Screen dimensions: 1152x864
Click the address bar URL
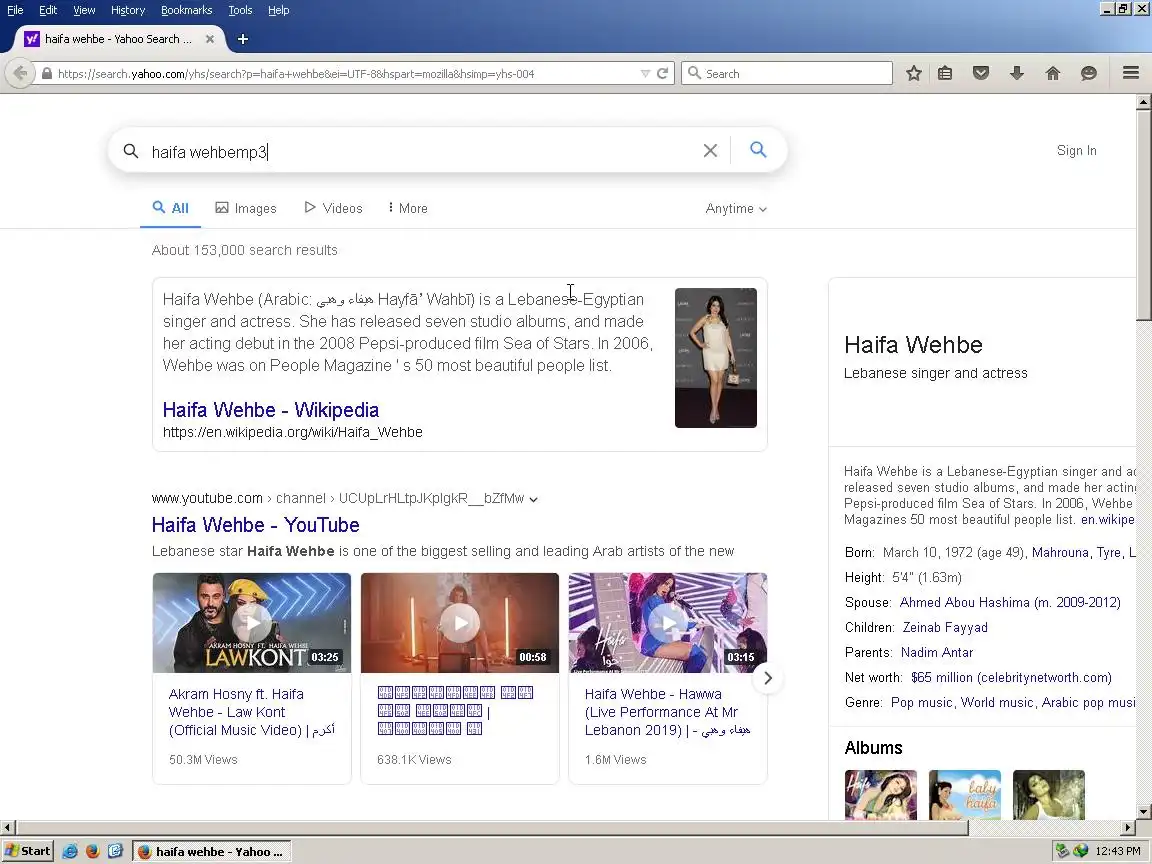coord(296,73)
